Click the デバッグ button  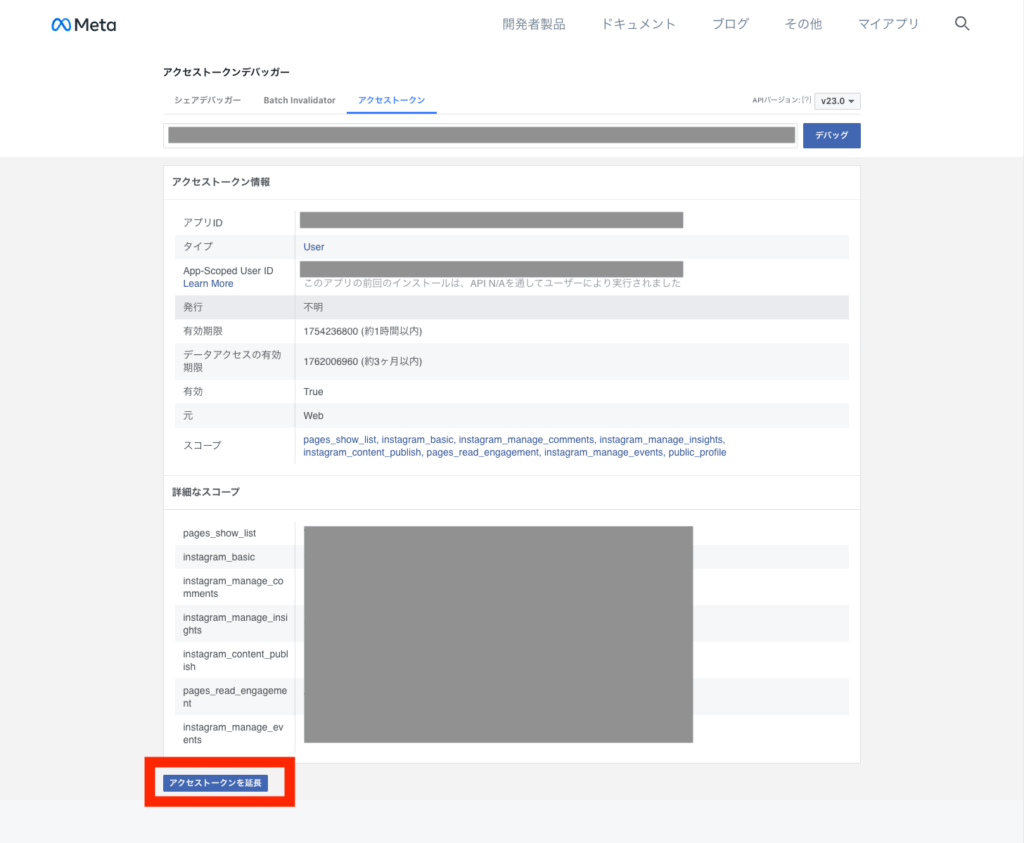click(831, 135)
